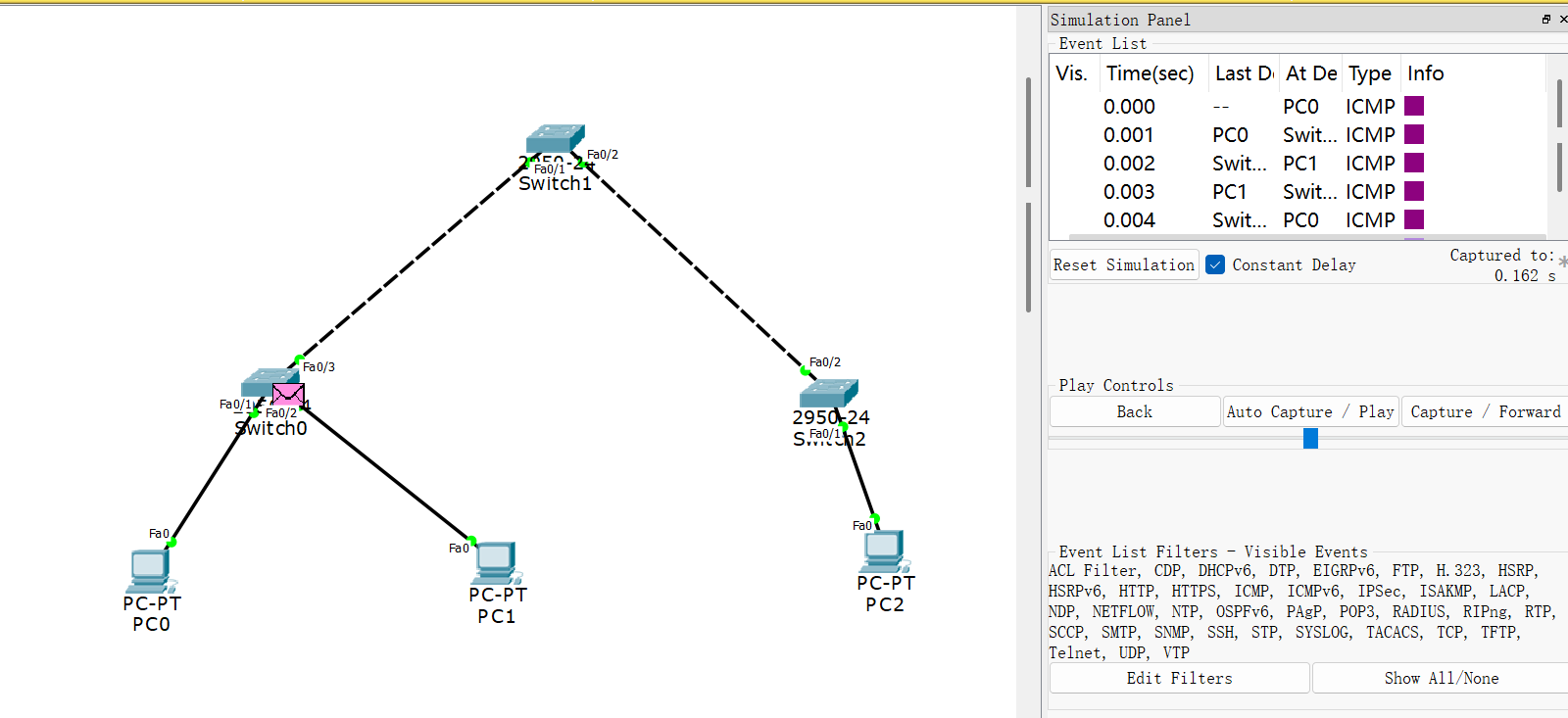Click the Type column header

coord(1369,73)
